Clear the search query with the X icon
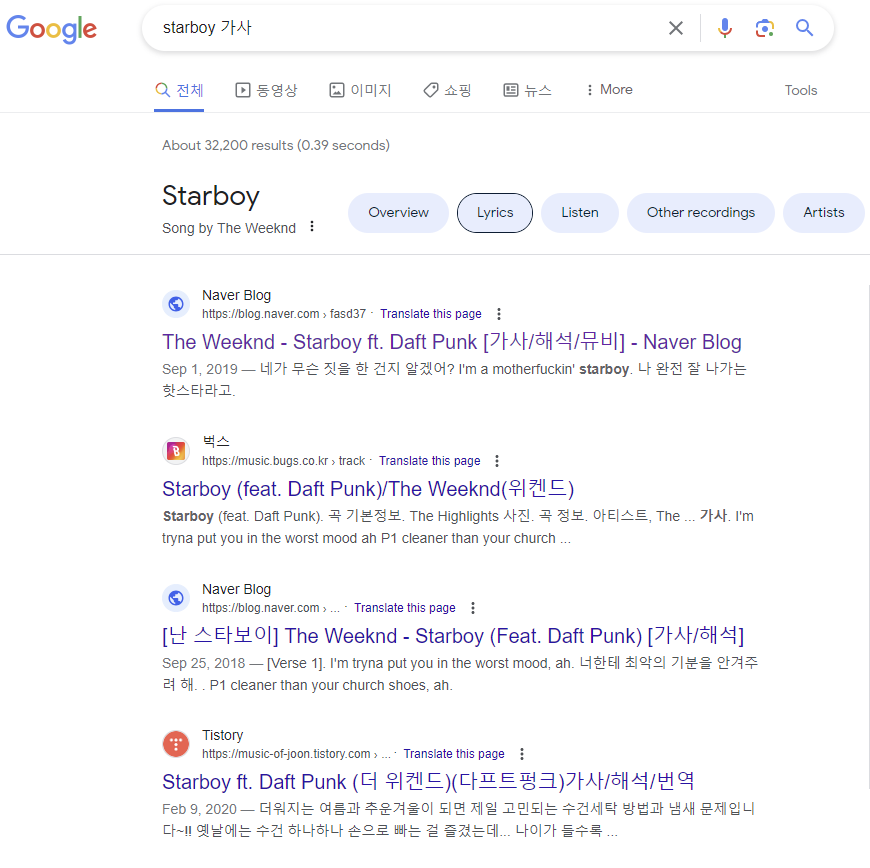The height and width of the screenshot is (868, 870). pos(675,28)
